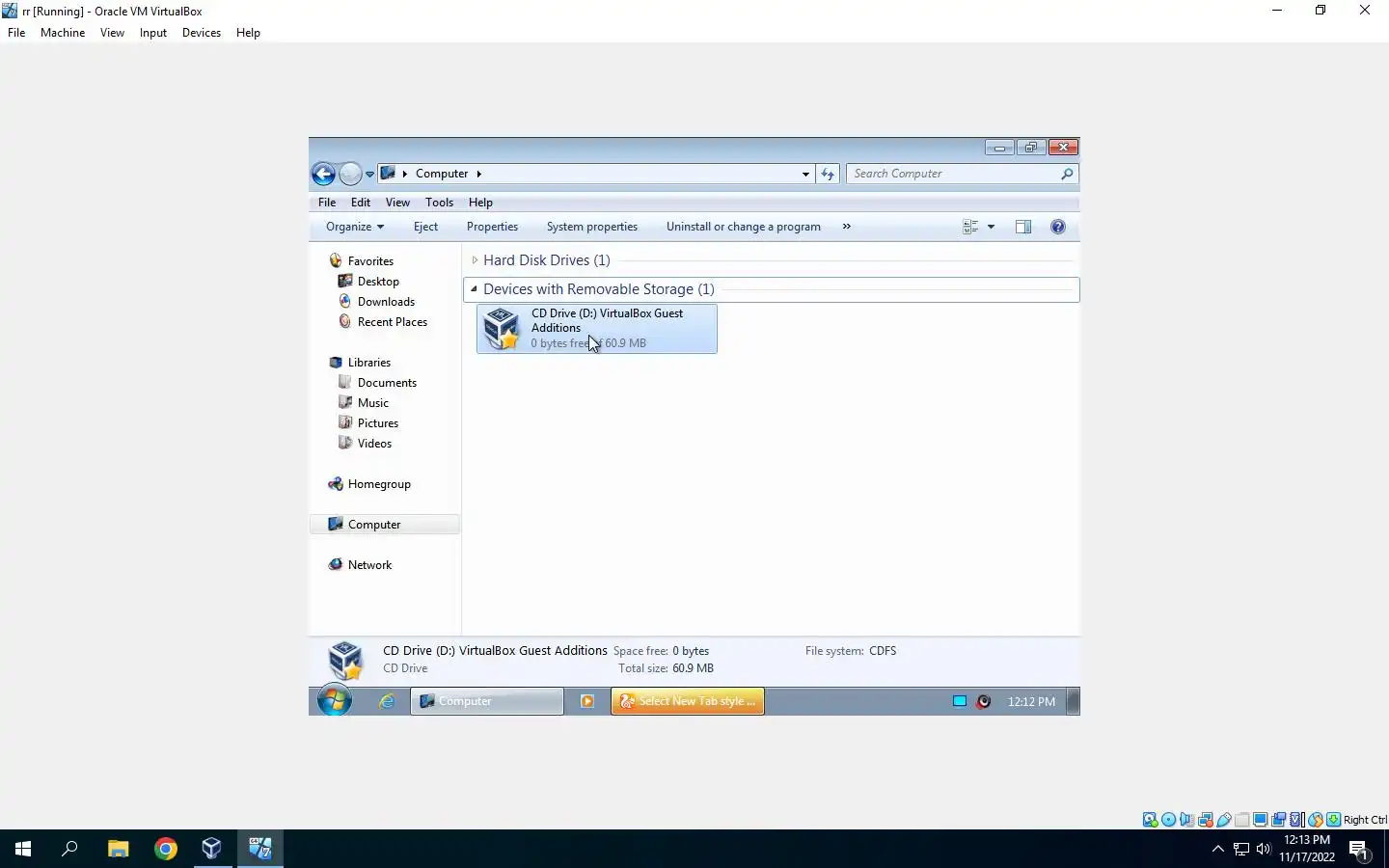
Task: Open the Explorer Help menu
Action: [480, 203]
